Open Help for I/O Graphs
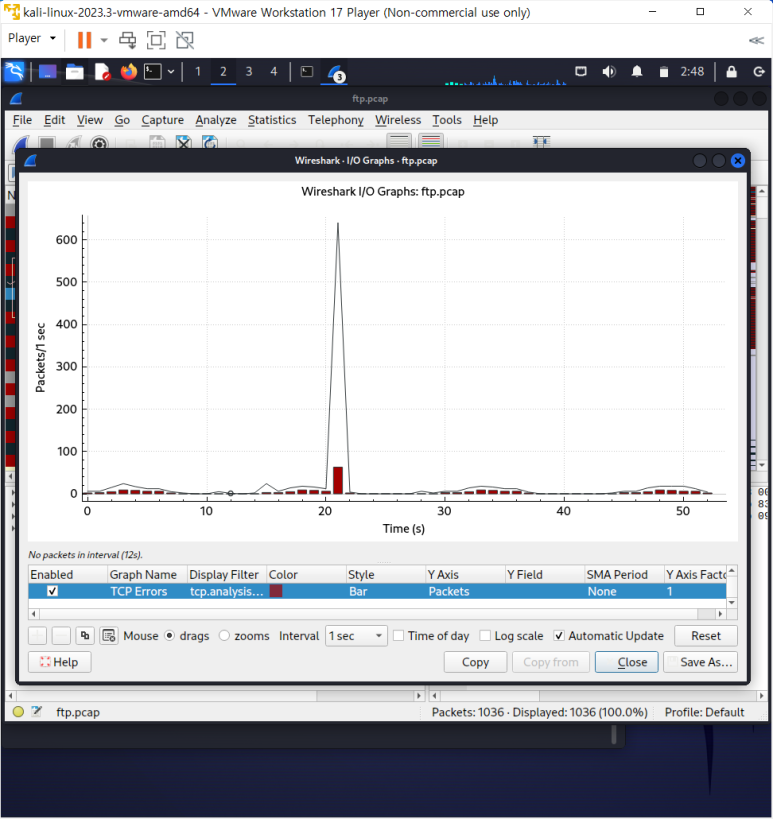 tap(60, 662)
